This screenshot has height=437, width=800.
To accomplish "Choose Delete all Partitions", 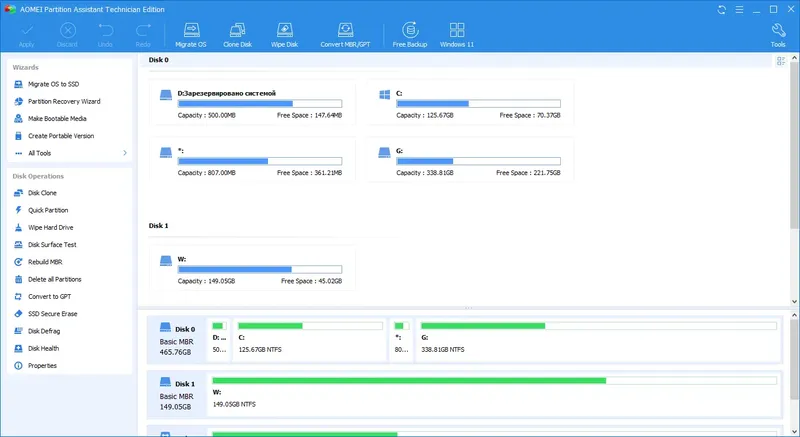I will click(55, 279).
